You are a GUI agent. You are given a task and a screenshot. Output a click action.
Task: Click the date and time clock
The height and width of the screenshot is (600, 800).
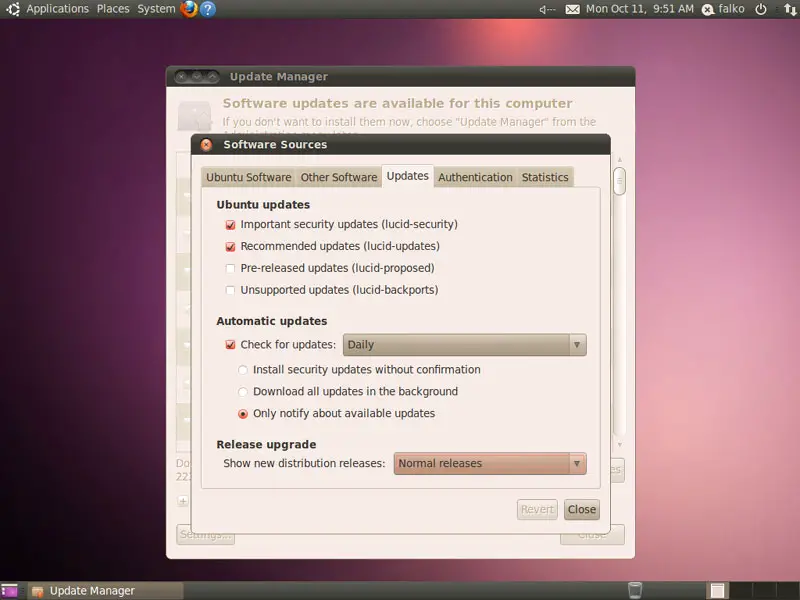pyautogui.click(x=640, y=9)
